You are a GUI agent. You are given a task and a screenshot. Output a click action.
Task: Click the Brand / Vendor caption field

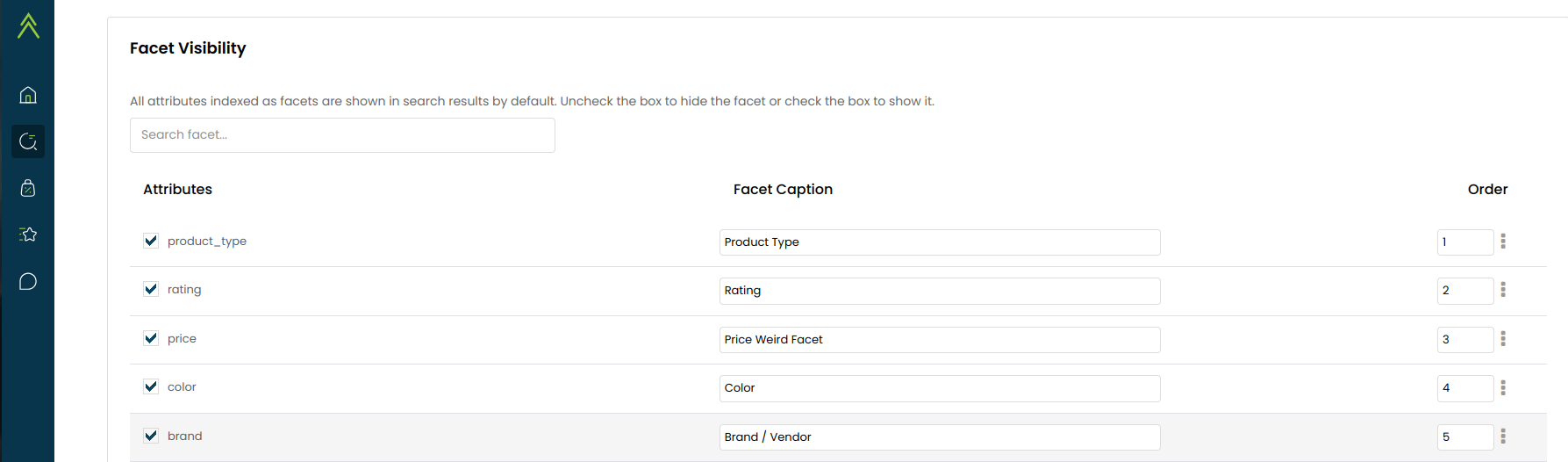point(939,437)
